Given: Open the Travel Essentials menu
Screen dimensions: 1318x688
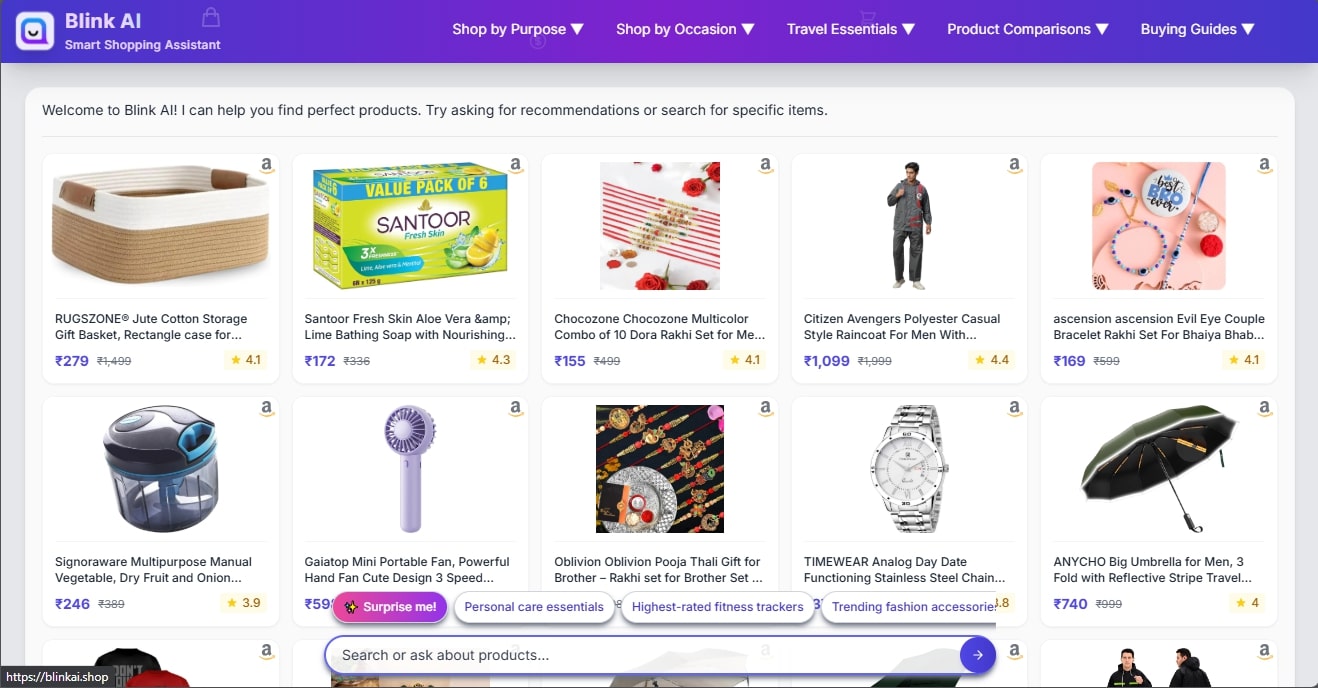Looking at the screenshot, I should coord(850,29).
